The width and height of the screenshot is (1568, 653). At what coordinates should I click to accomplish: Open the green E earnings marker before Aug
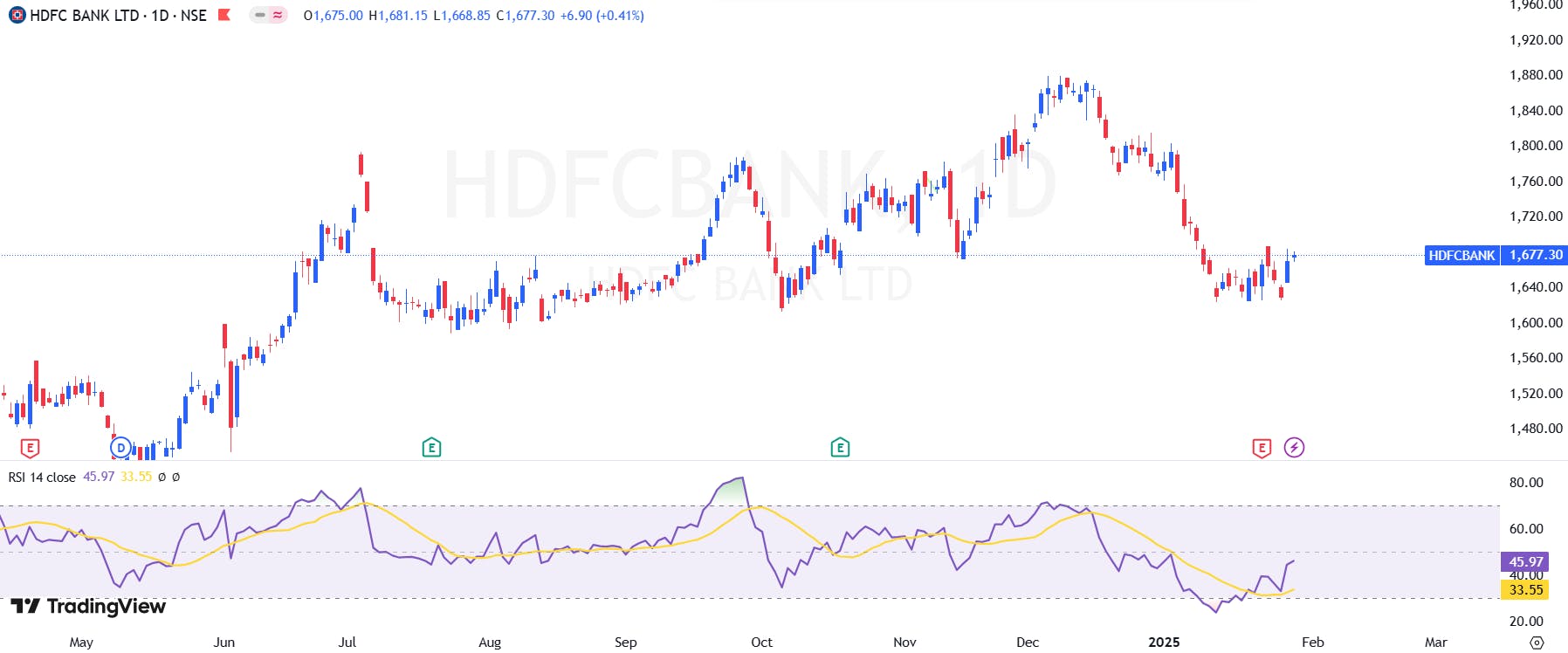431,448
